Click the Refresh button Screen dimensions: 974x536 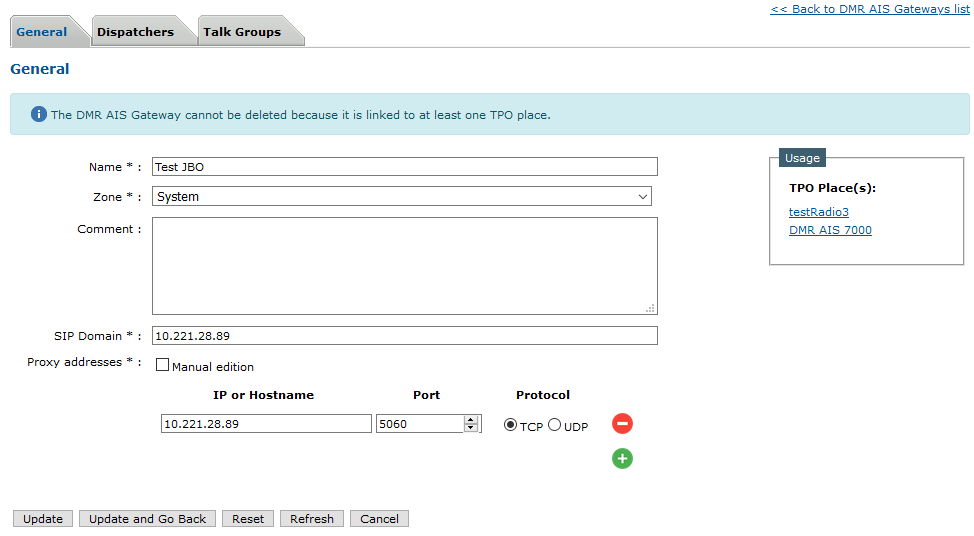pyautogui.click(x=312, y=519)
